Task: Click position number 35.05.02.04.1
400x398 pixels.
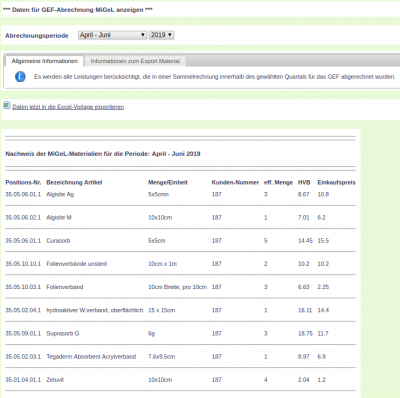Action: coord(23,310)
